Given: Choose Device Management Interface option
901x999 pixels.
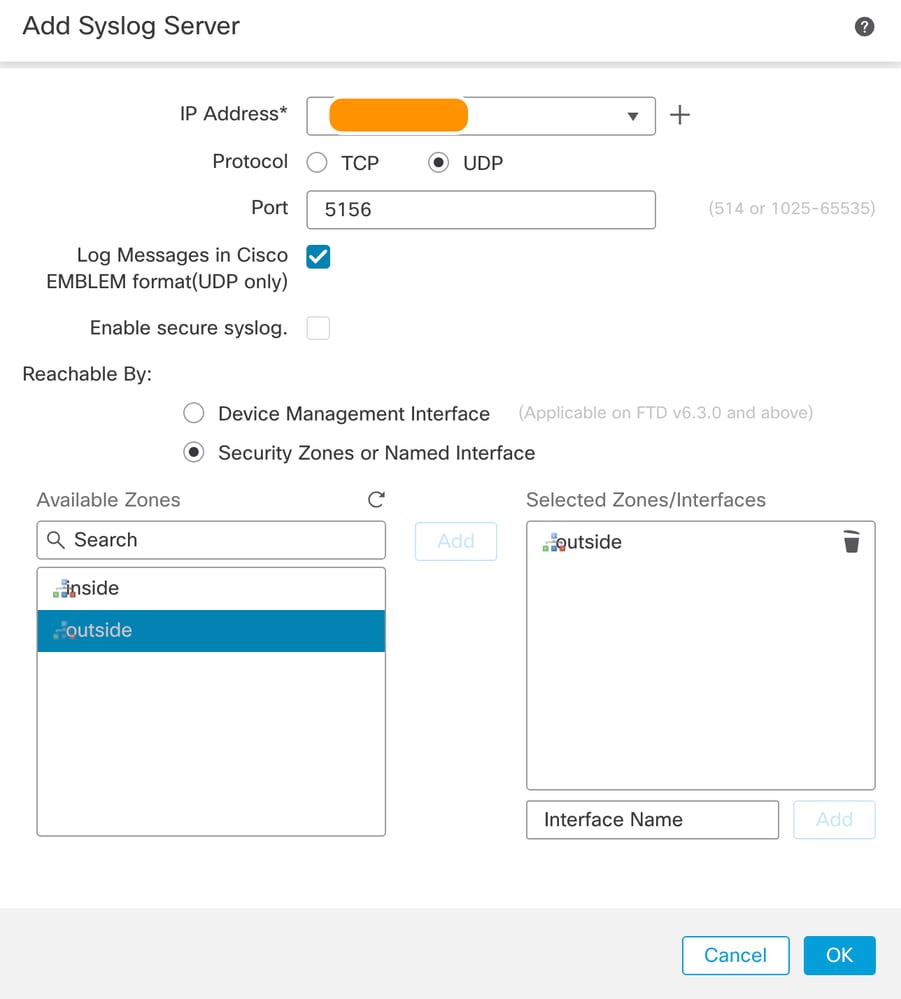Looking at the screenshot, I should (x=194, y=413).
